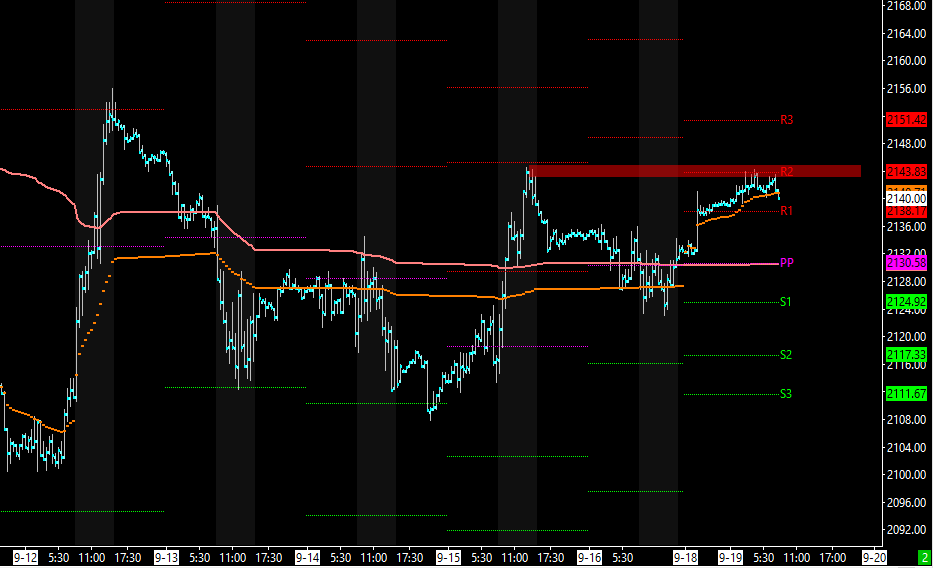934x568 pixels.
Task: Select the R1 pivot level label
Action: tap(786, 211)
